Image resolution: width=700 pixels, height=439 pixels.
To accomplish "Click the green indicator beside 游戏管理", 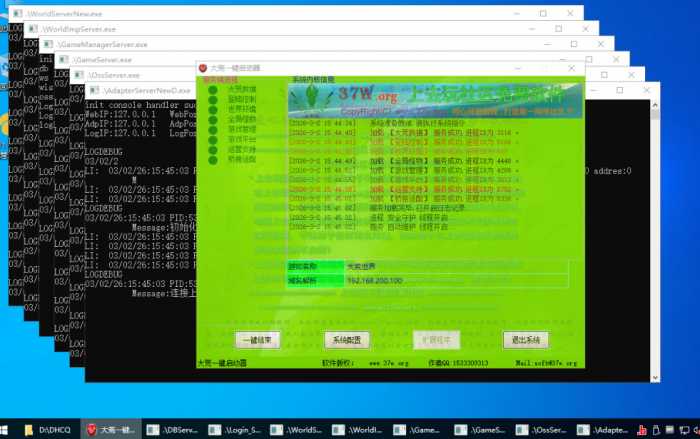I will coord(212,130).
